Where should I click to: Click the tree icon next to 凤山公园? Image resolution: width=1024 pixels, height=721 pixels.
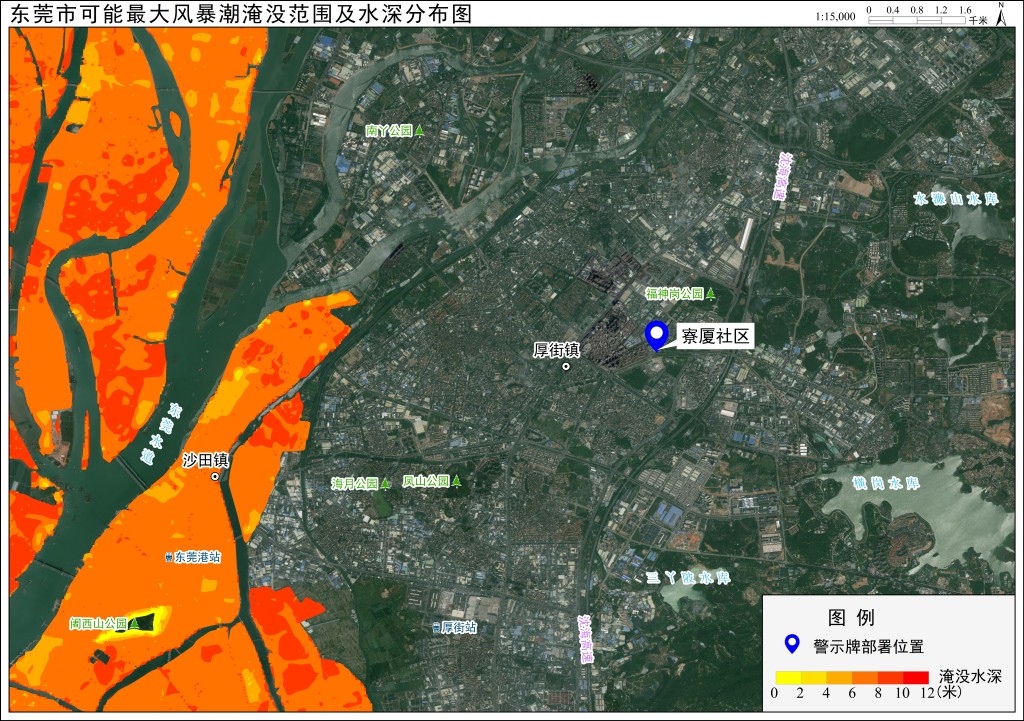[x=456, y=481]
